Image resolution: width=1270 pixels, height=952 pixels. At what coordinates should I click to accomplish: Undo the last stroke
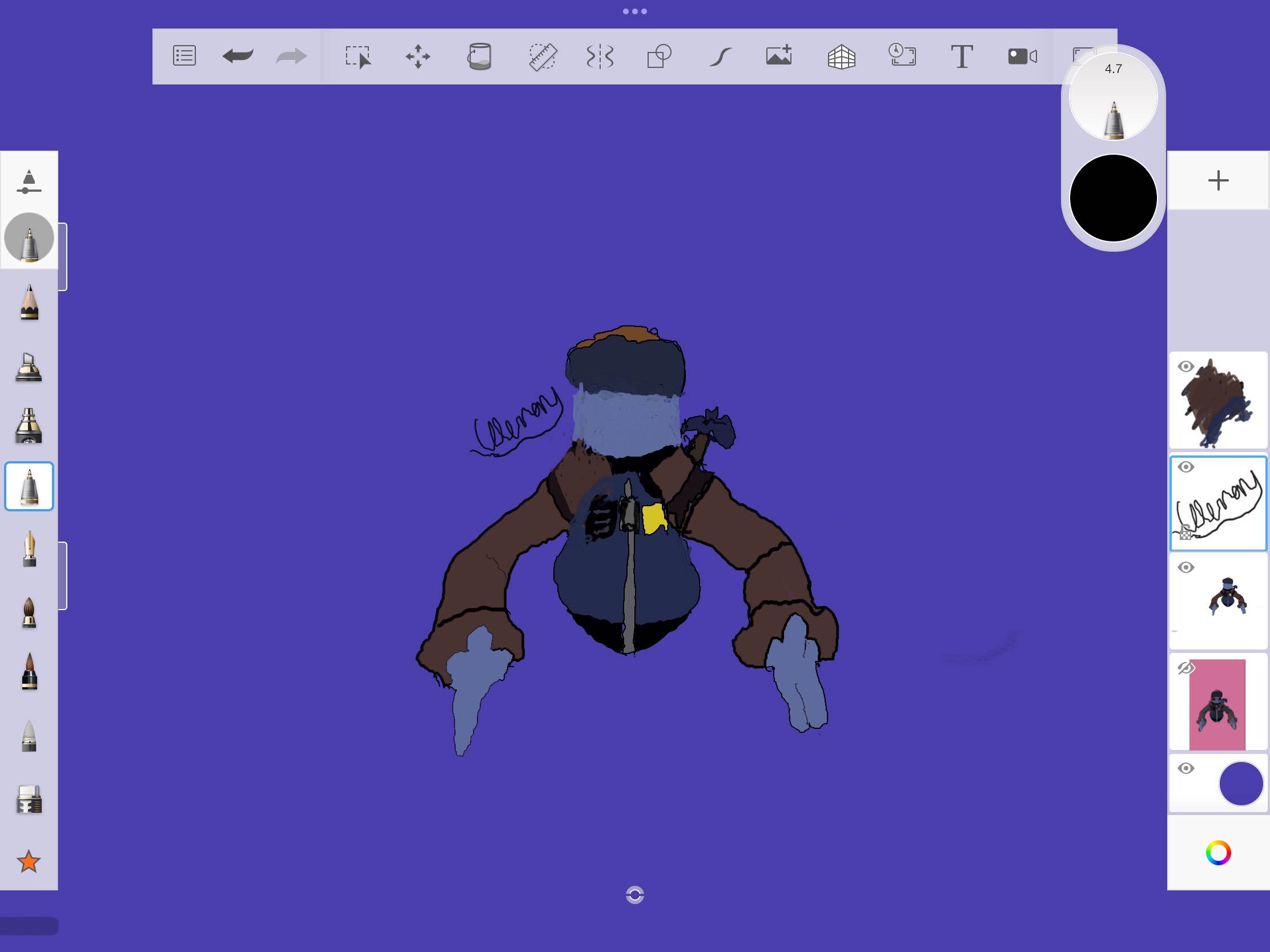(238, 57)
